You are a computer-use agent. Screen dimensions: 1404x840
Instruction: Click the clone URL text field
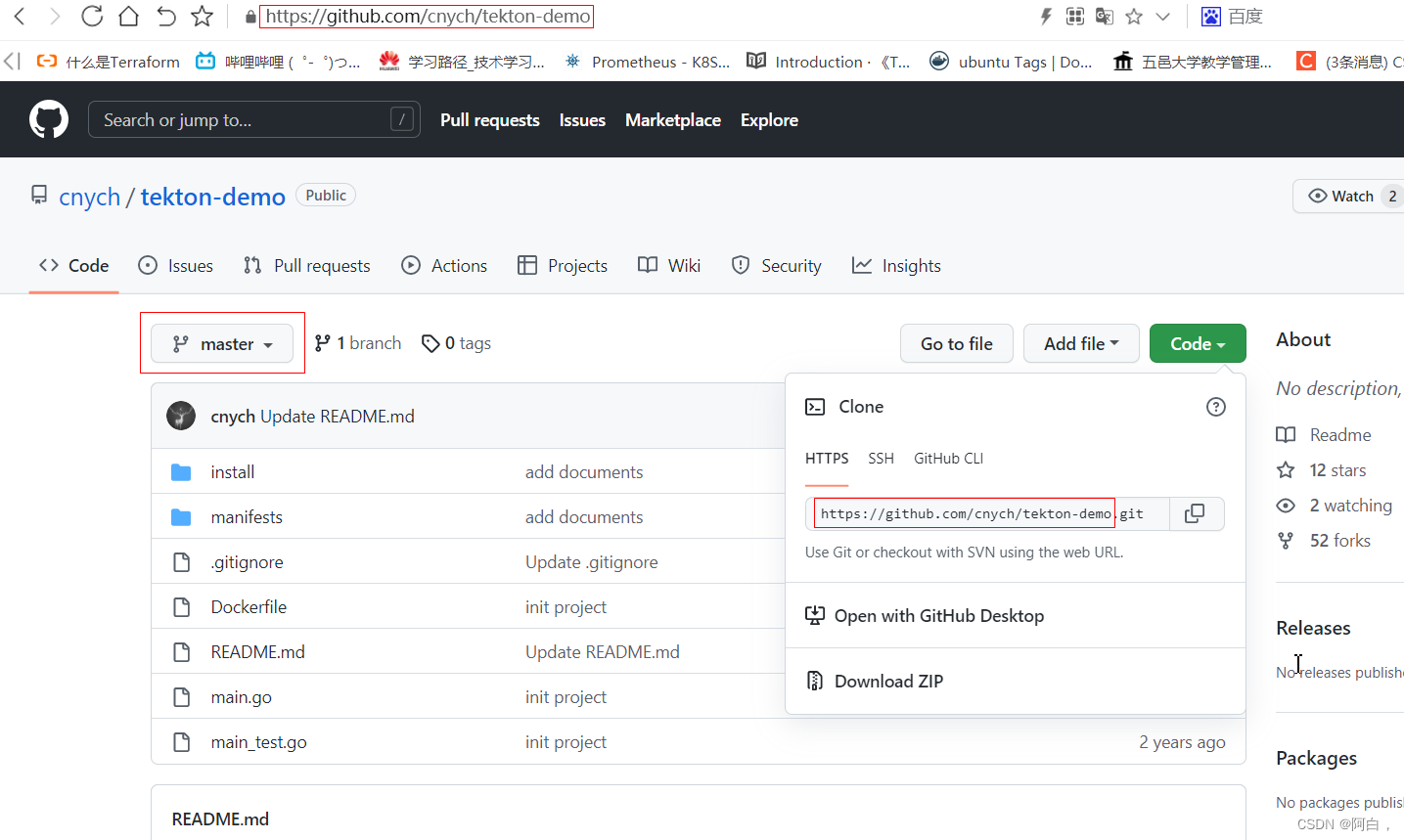987,513
